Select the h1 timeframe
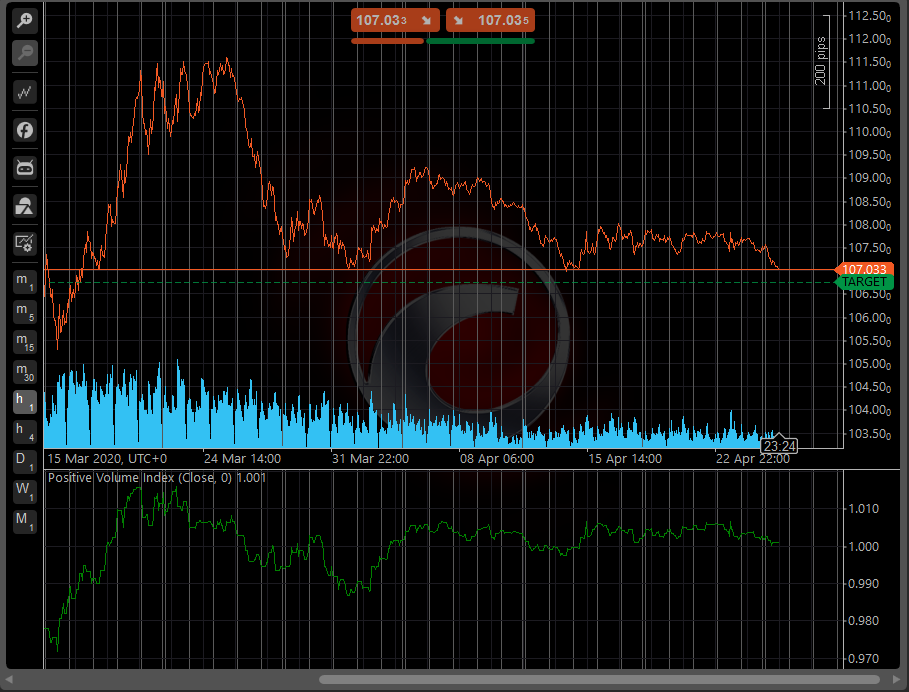Screen dimensions: 909x692 pyautogui.click(x=24, y=402)
